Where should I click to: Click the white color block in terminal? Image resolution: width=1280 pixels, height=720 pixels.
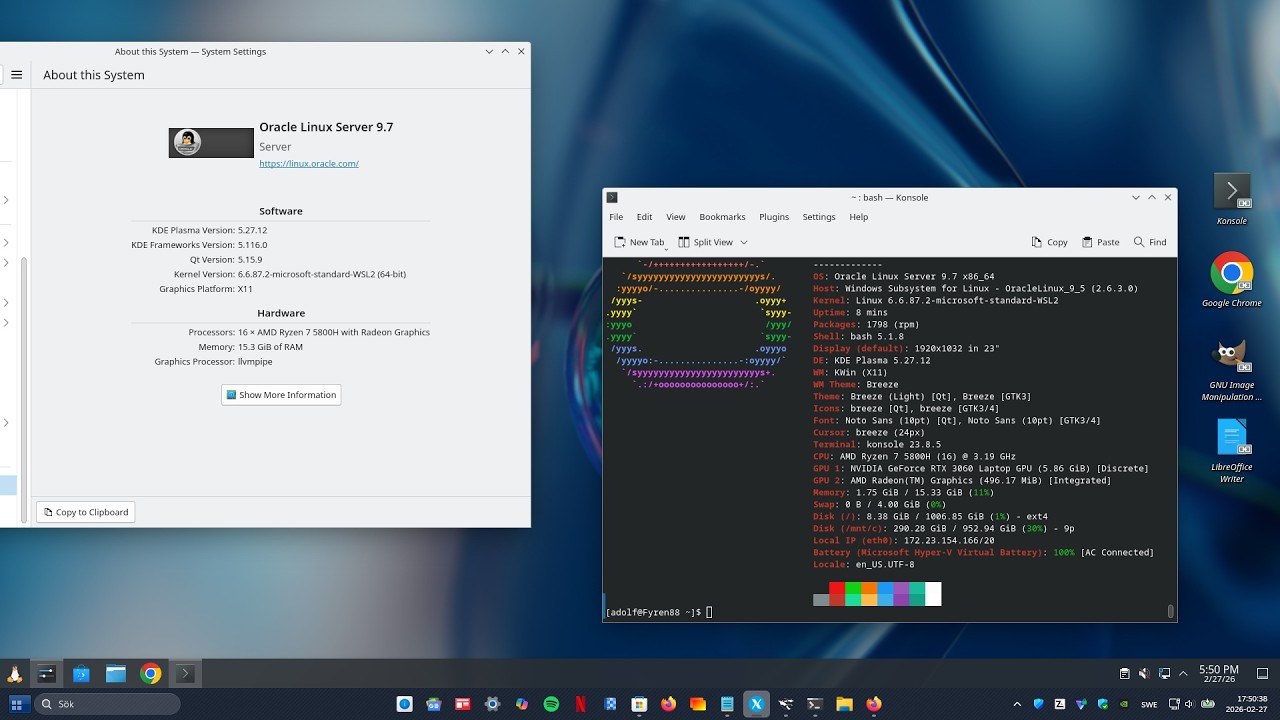(933, 595)
